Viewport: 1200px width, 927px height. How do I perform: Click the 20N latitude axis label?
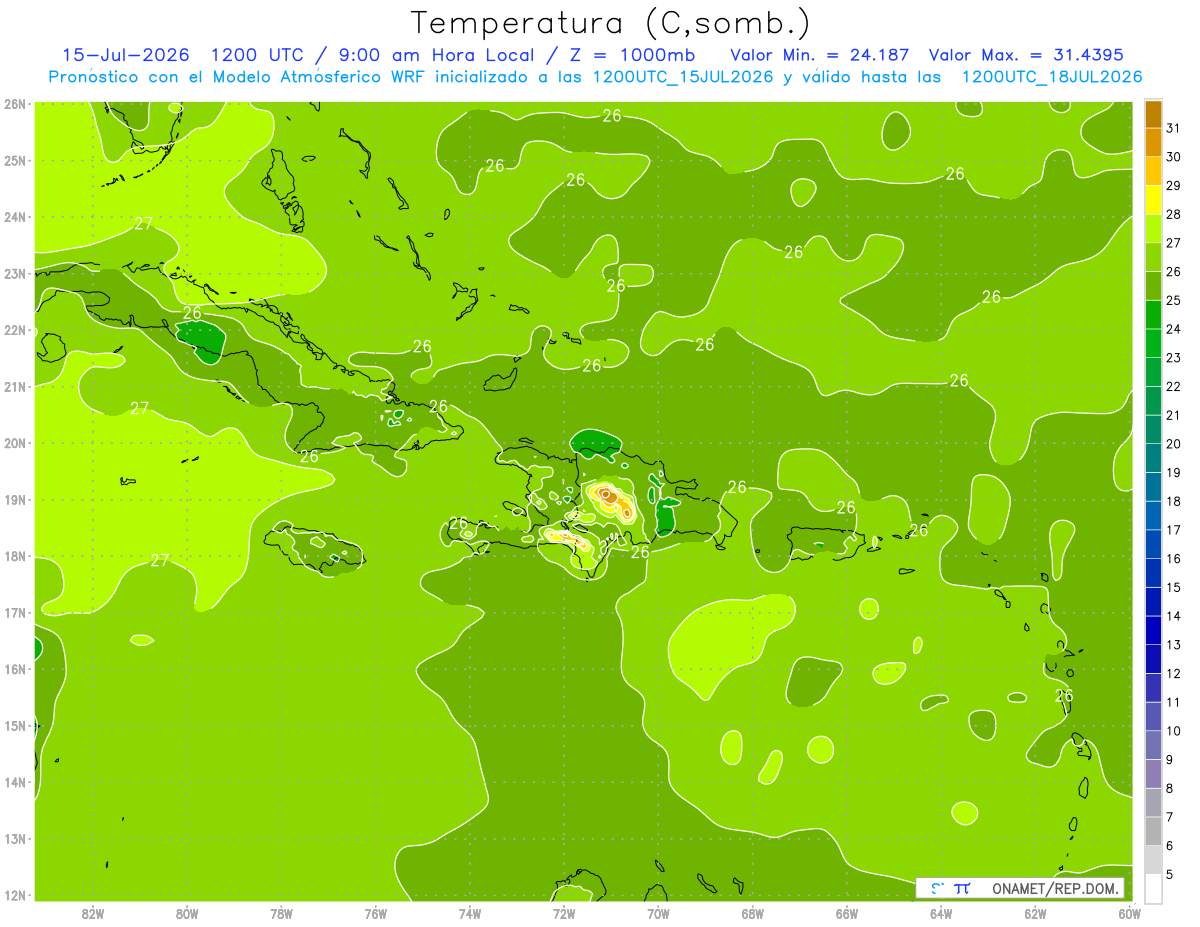tap(14, 443)
